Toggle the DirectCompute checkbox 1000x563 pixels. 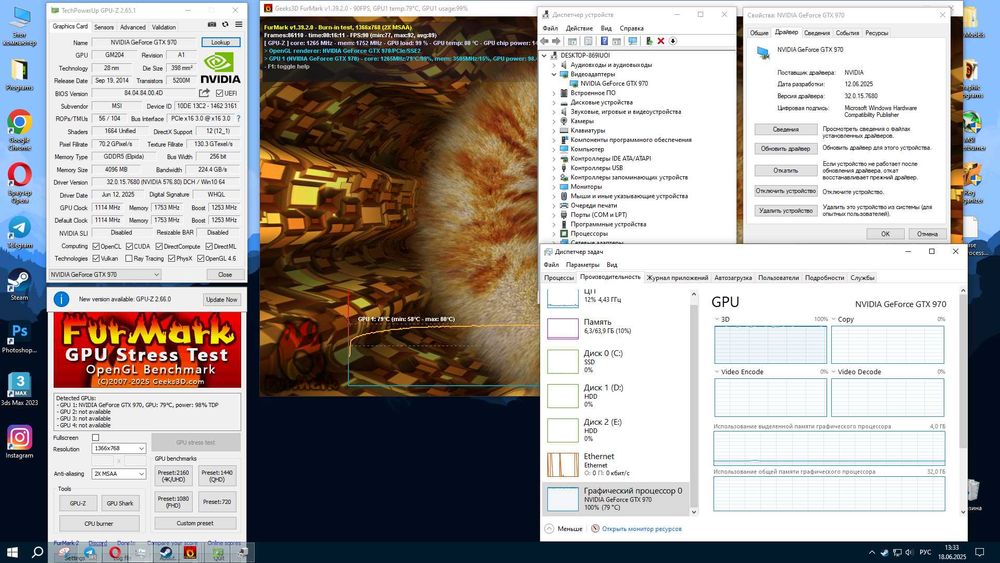pyautogui.click(x=159, y=246)
